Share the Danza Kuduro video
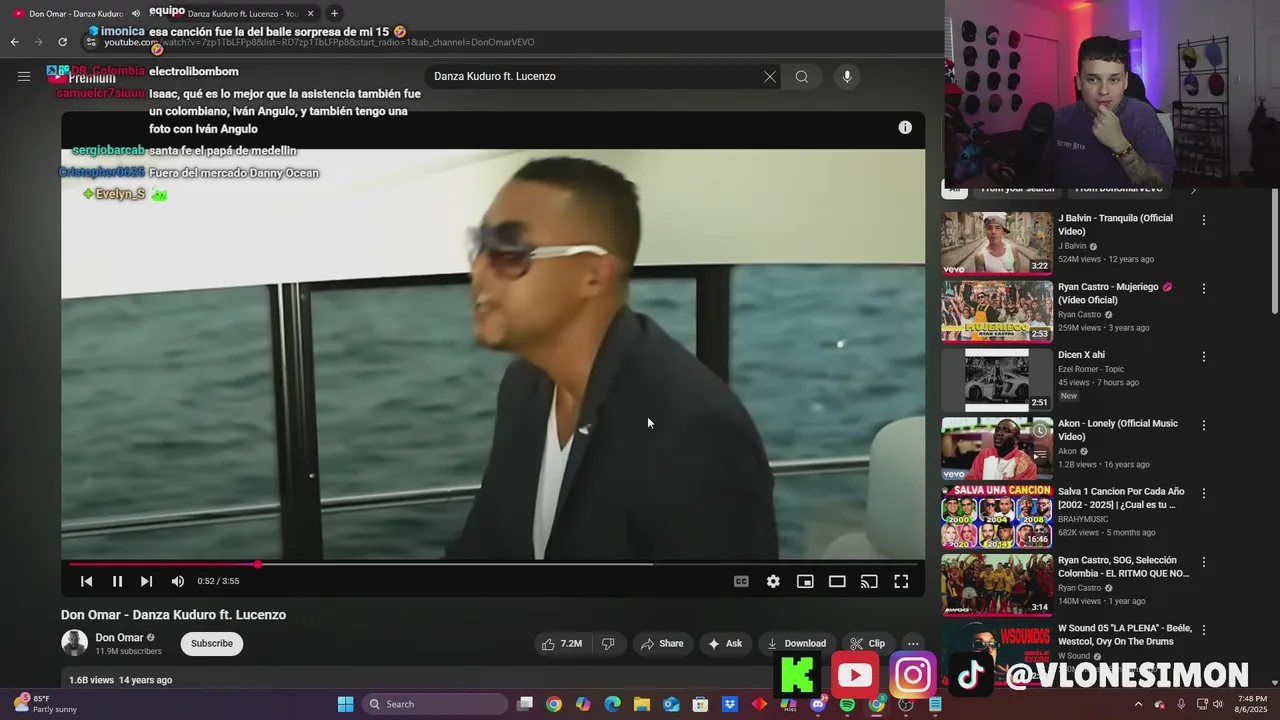The height and width of the screenshot is (720, 1280). (x=662, y=644)
